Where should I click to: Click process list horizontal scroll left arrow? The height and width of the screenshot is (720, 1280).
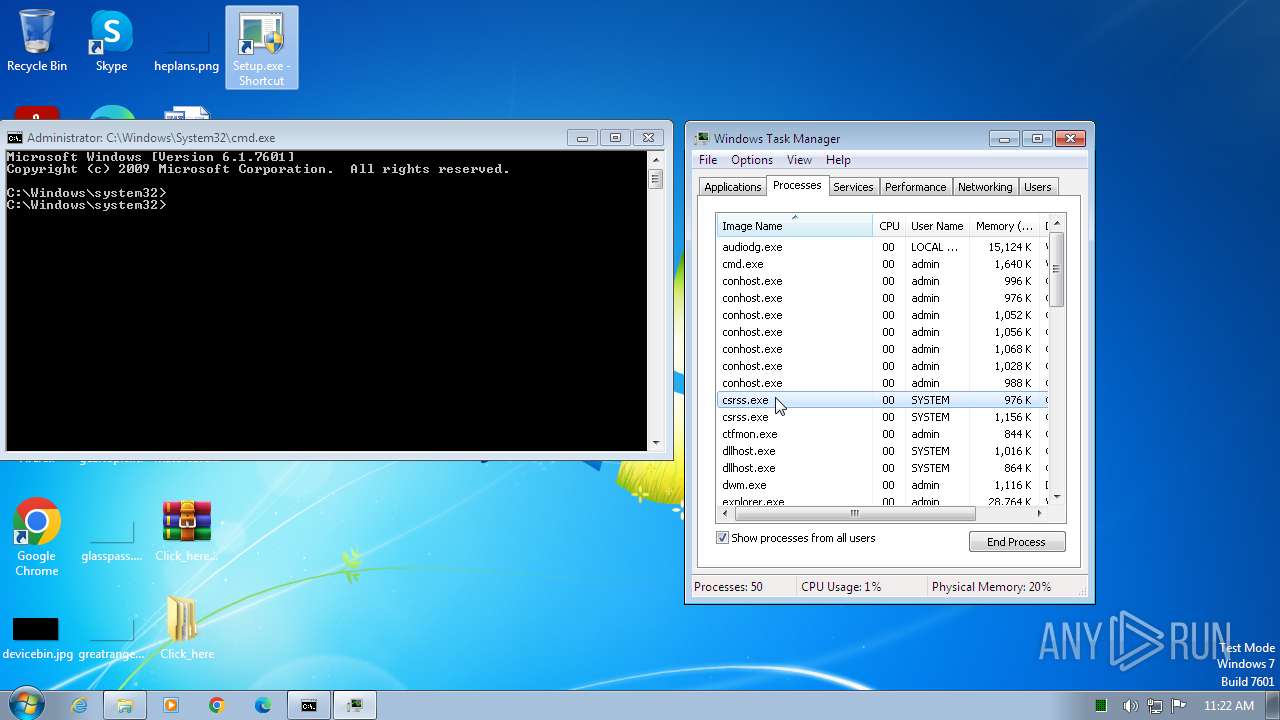coord(725,513)
